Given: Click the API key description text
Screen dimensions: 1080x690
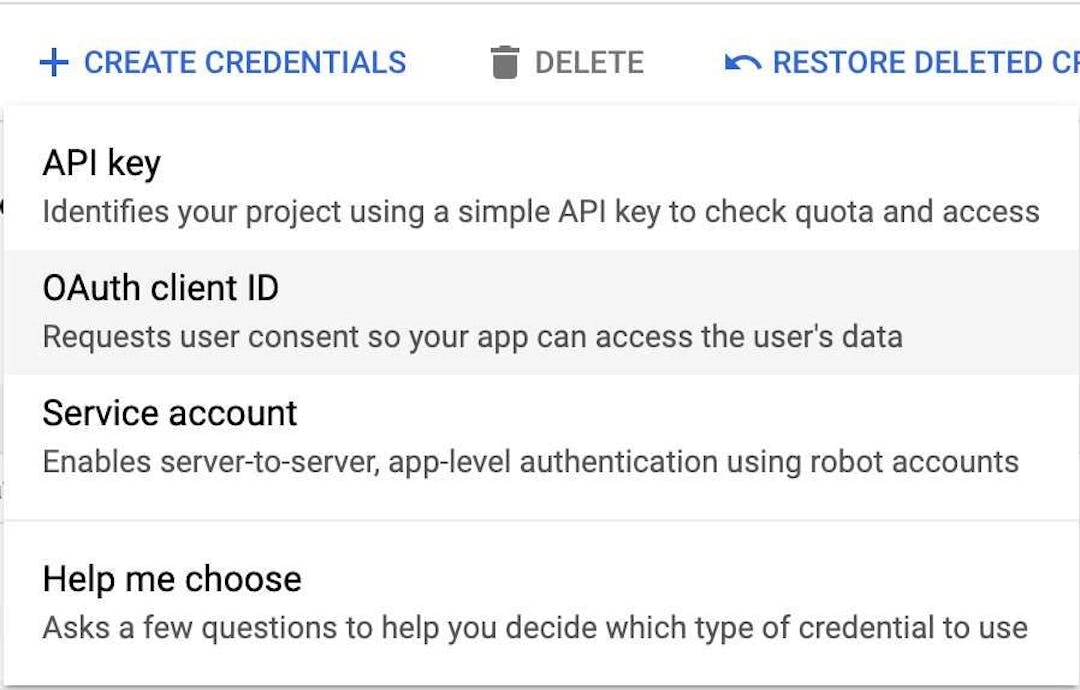Looking at the screenshot, I should tap(540, 211).
